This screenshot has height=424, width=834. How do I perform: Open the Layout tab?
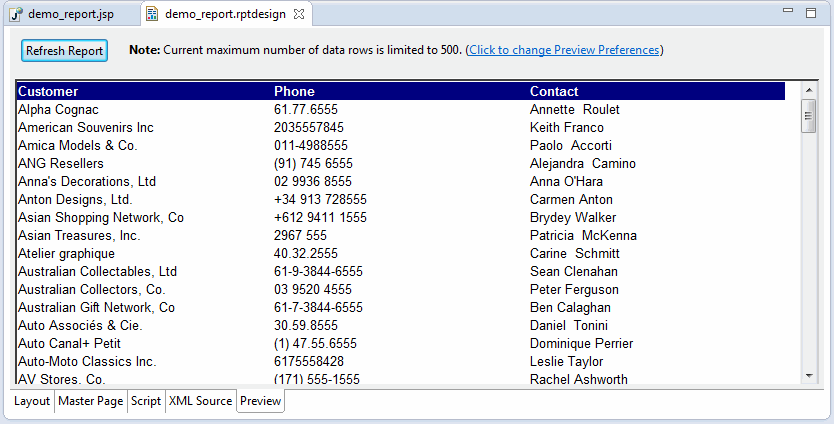pos(31,401)
